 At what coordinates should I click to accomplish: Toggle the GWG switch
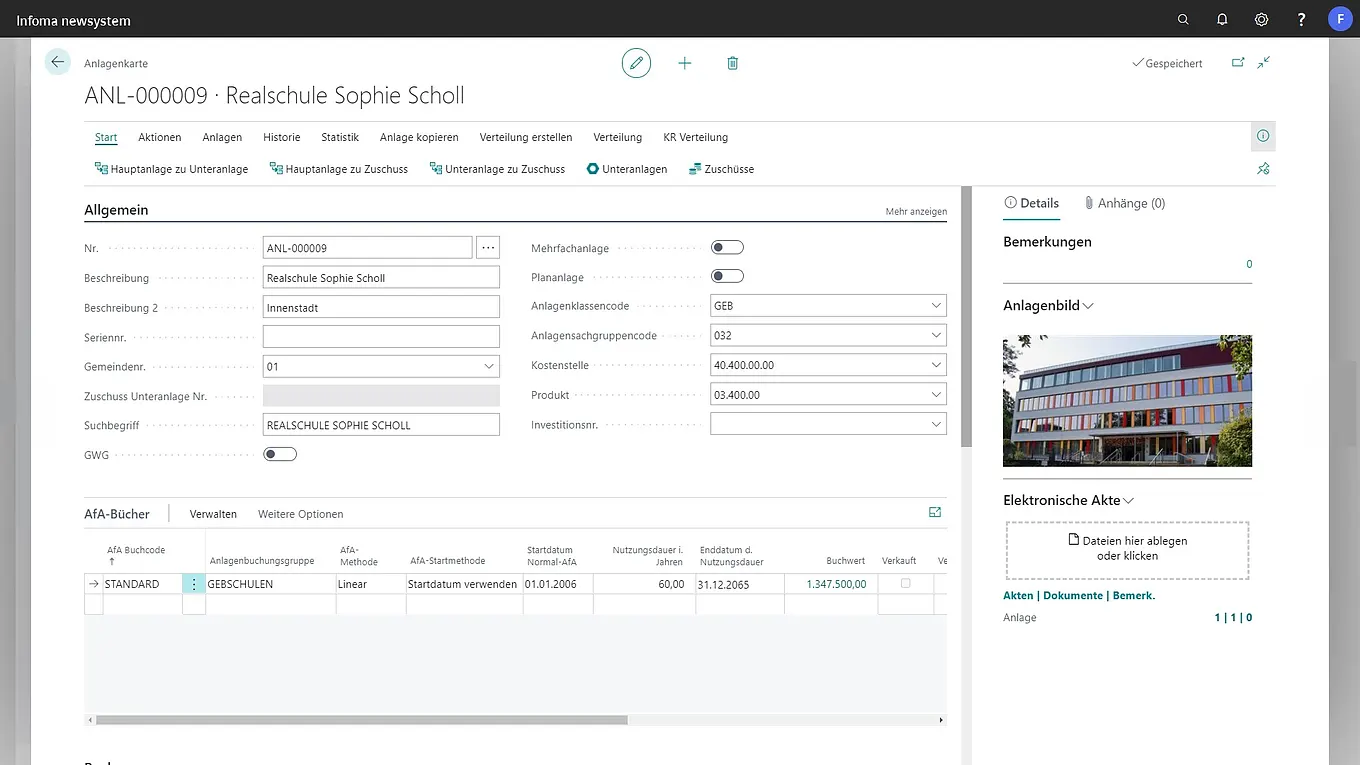tap(280, 454)
